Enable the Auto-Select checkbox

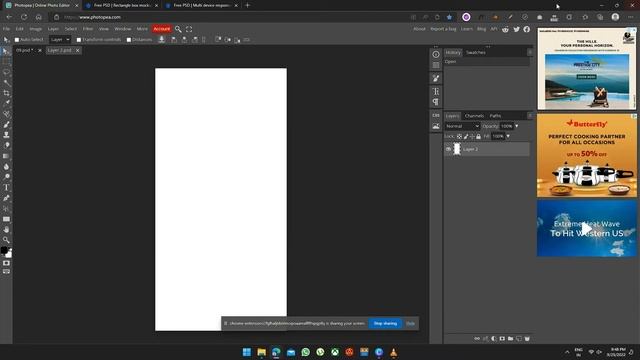(x=17, y=40)
